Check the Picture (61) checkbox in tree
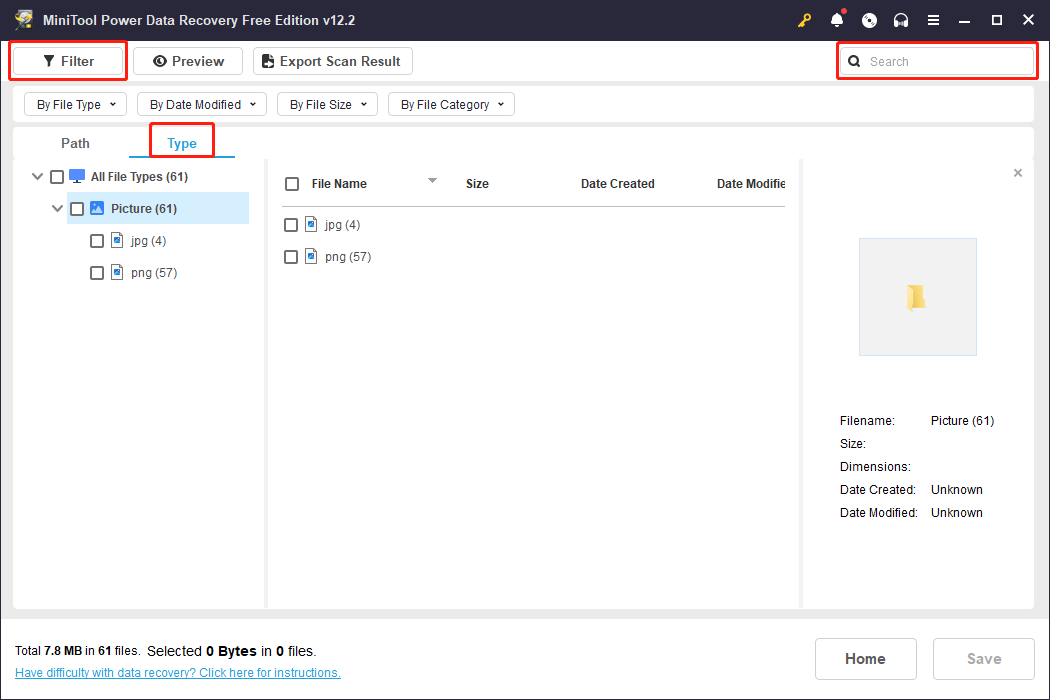The width and height of the screenshot is (1050, 700). 77,209
